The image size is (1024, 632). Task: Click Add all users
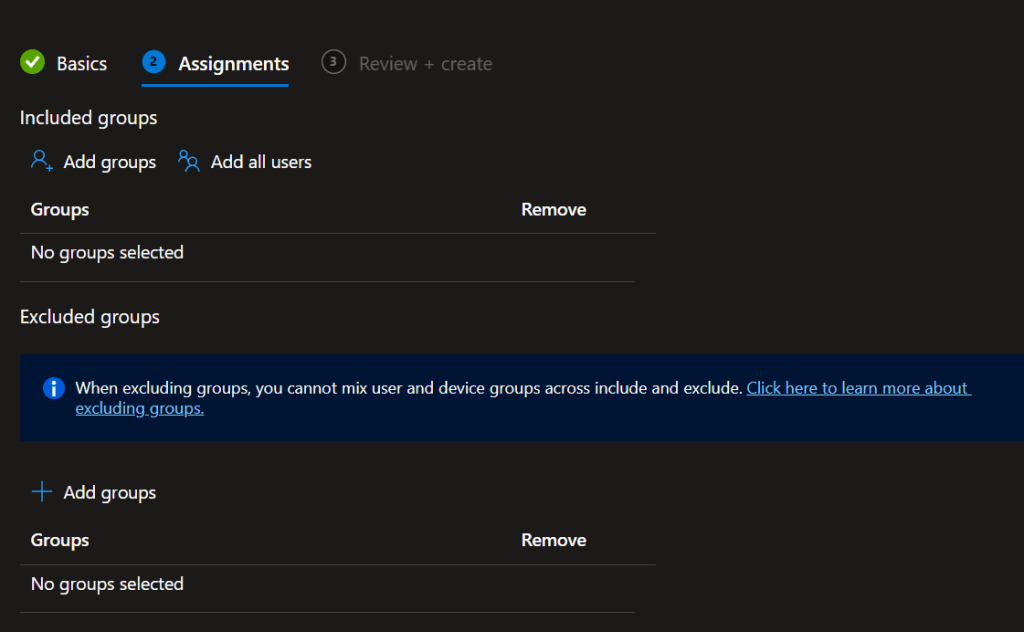(260, 161)
